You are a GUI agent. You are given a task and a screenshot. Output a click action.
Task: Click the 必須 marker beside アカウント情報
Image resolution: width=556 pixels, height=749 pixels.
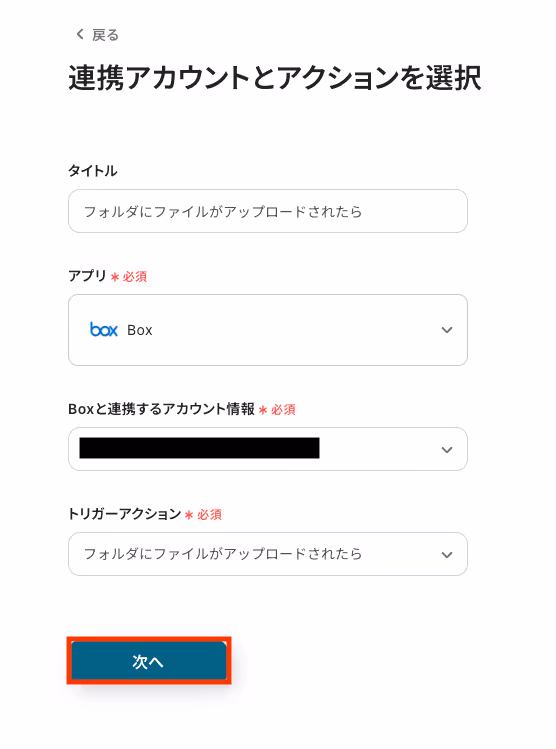283,409
